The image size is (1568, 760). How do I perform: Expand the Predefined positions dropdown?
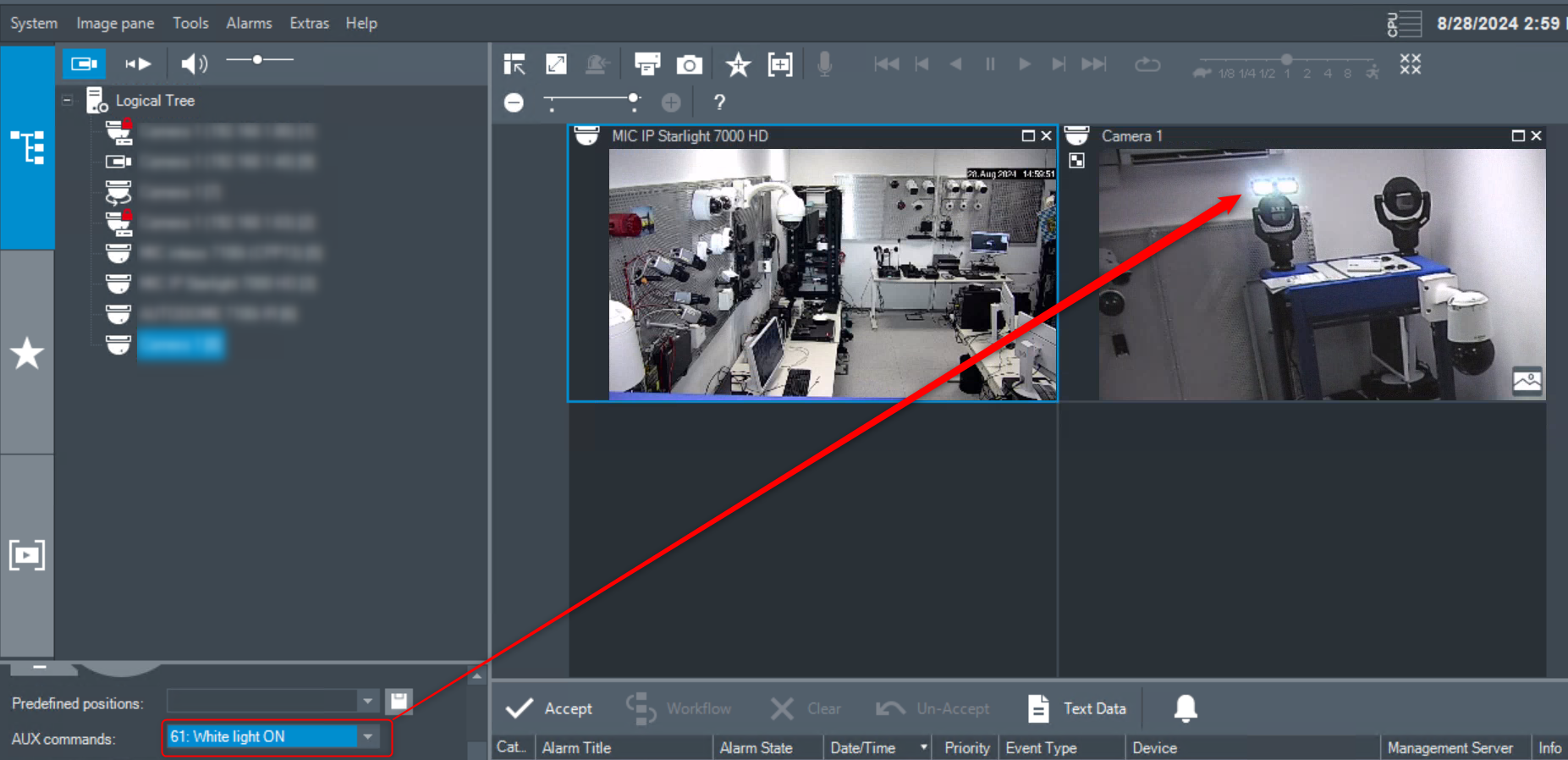[367, 702]
